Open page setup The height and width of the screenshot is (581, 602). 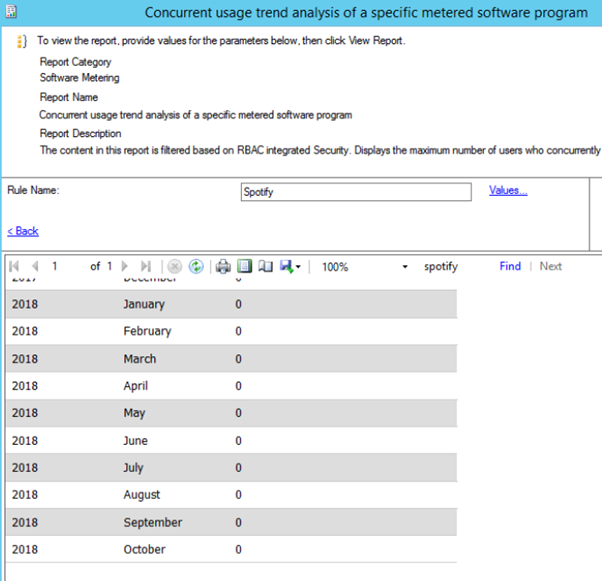[x=265, y=266]
